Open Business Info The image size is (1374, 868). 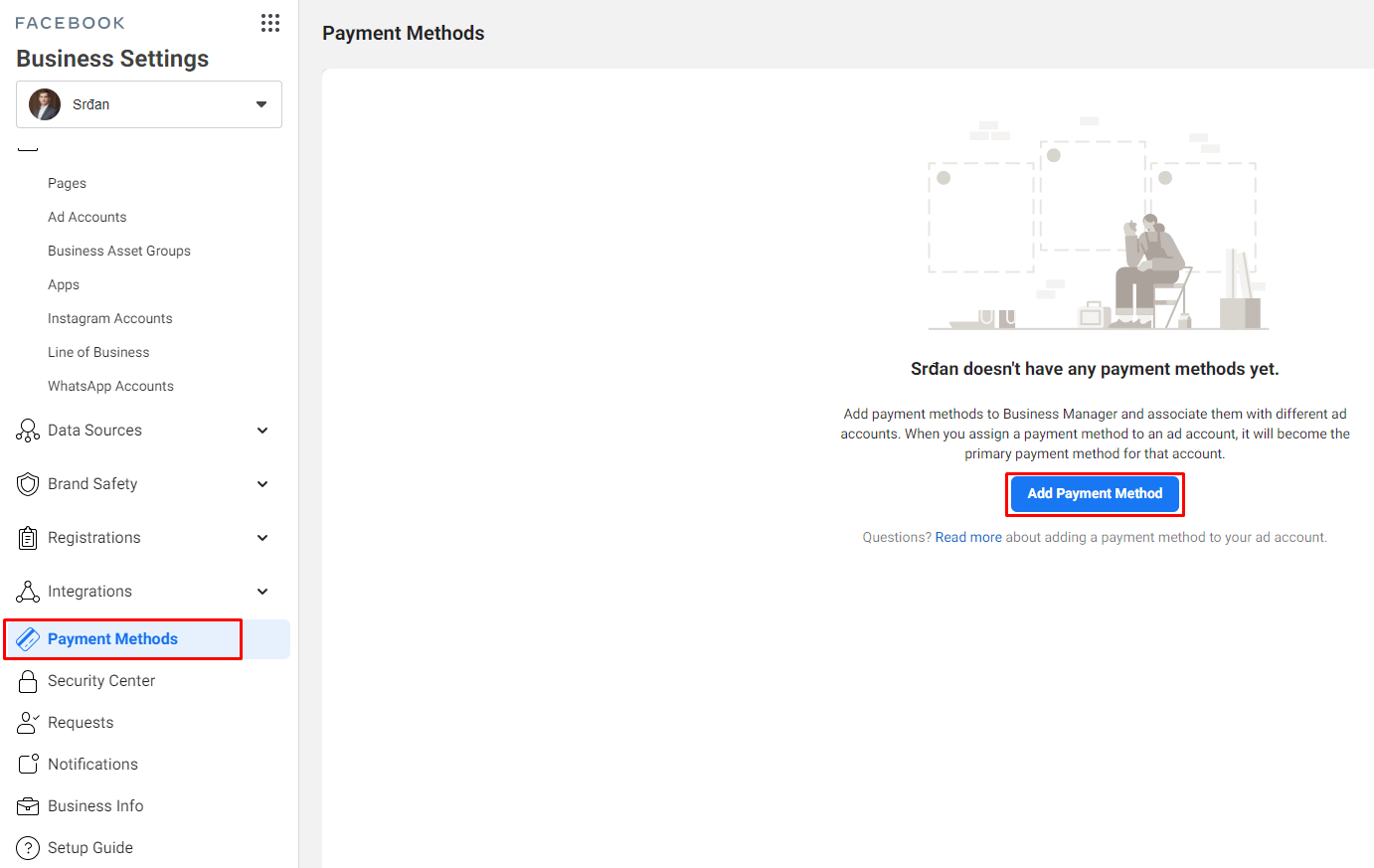[95, 806]
